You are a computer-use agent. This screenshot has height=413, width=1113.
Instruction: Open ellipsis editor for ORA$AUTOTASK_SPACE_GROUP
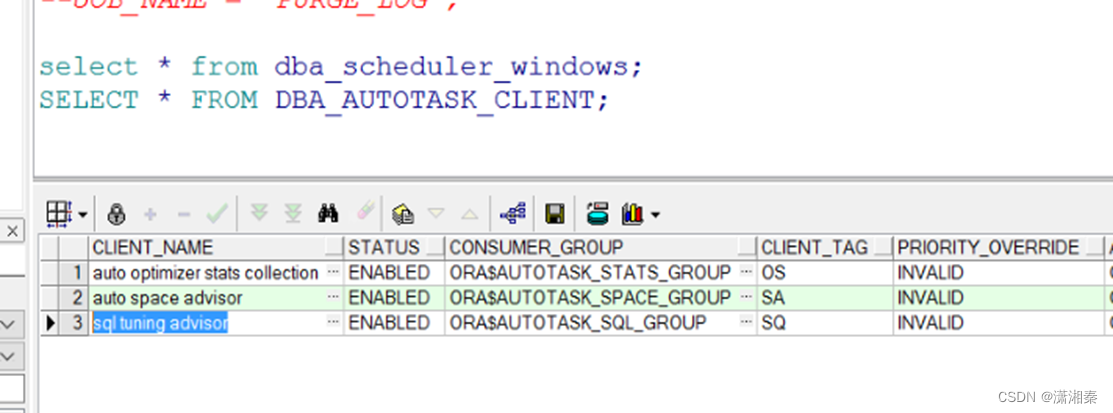747,298
